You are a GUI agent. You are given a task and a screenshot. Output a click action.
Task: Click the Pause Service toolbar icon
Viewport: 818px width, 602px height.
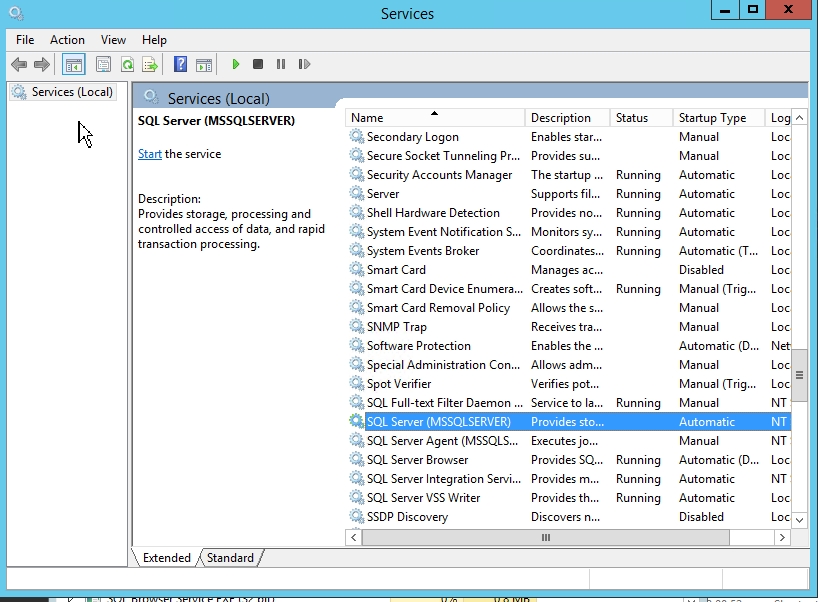tap(281, 64)
